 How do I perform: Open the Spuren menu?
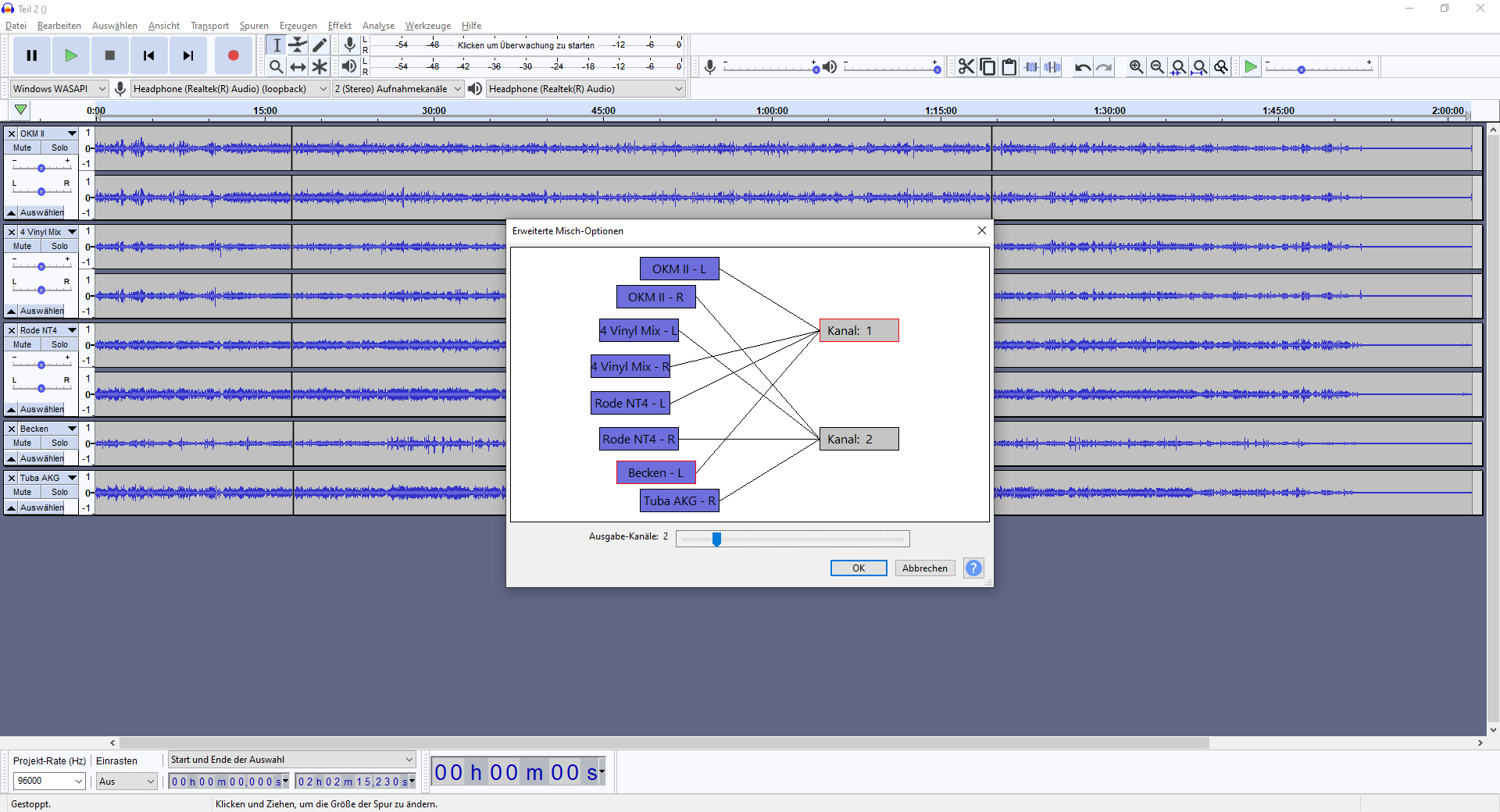point(254,26)
